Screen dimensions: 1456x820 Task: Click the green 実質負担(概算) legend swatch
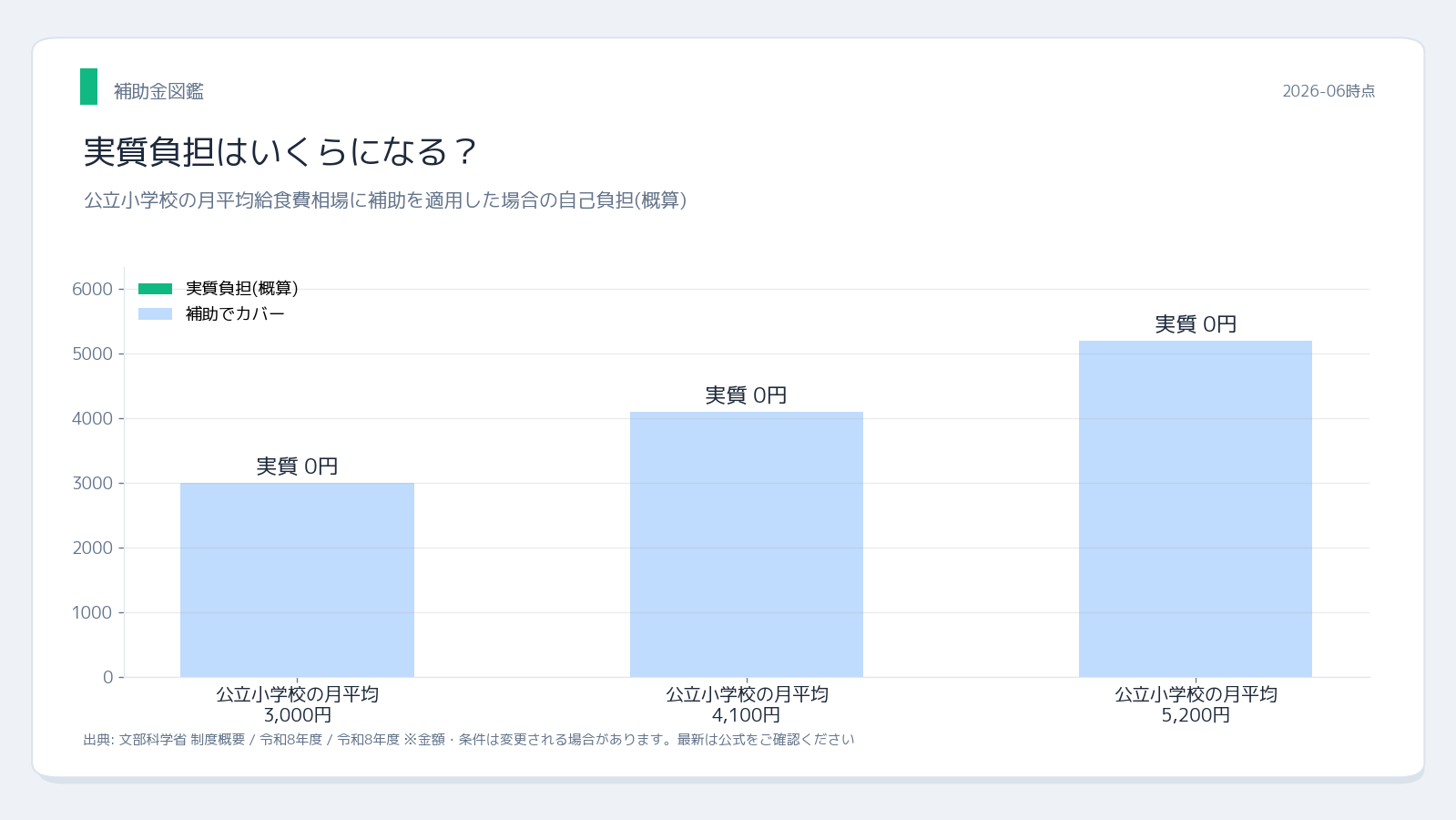click(x=155, y=289)
